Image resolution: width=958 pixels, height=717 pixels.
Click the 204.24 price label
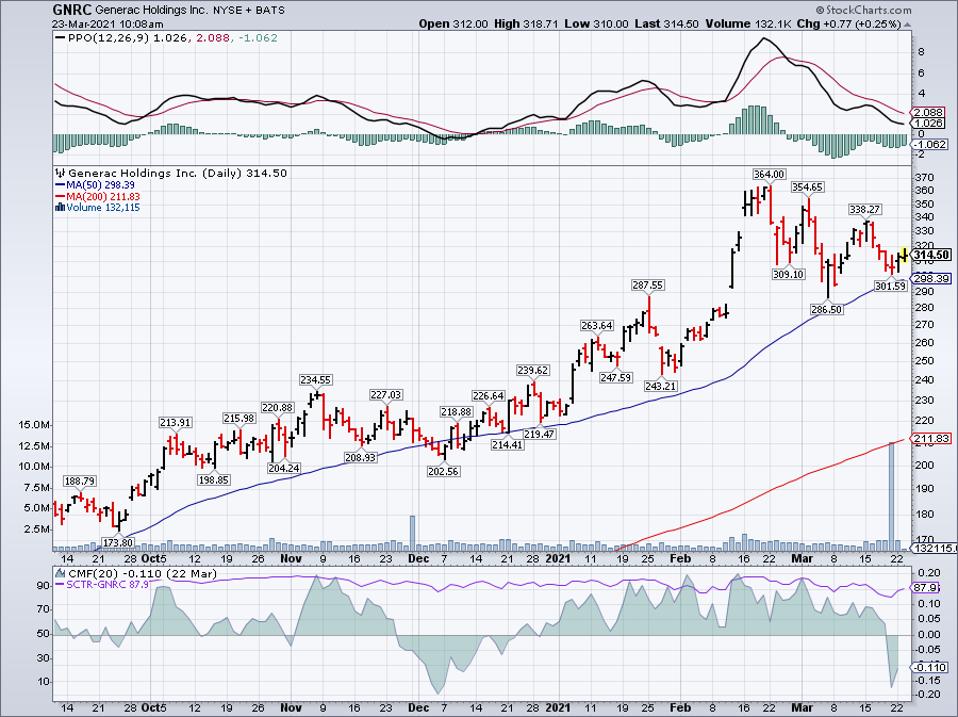[x=283, y=468]
